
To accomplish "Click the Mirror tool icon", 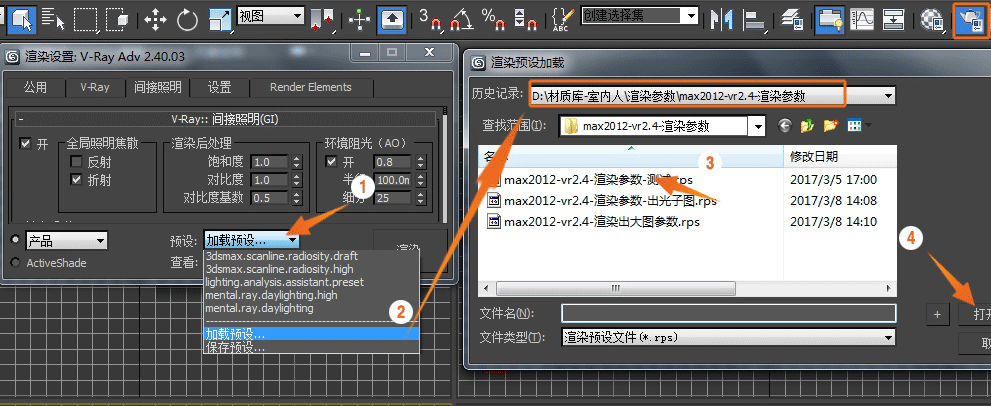I will [721, 20].
